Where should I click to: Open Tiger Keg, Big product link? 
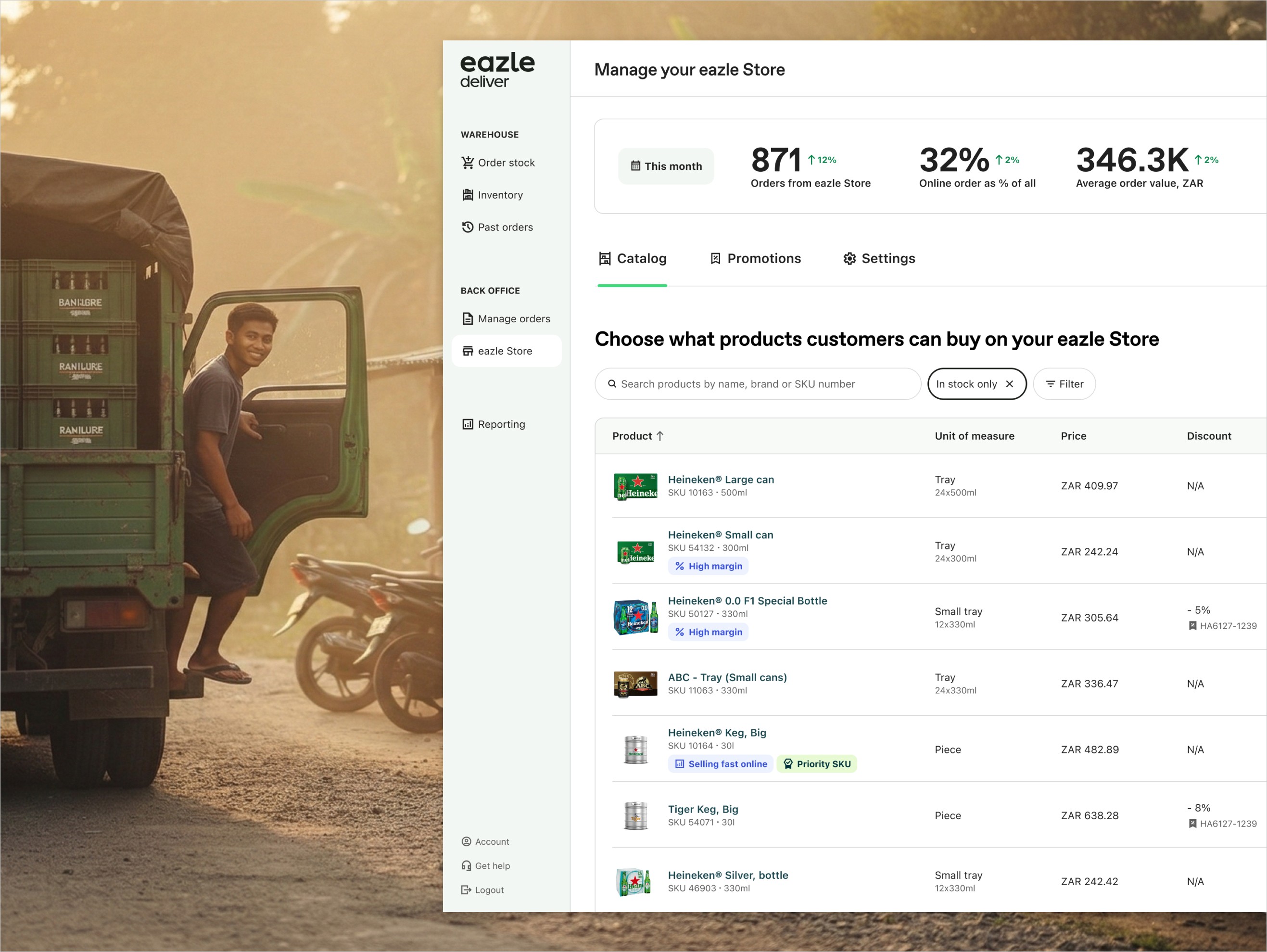click(x=702, y=809)
